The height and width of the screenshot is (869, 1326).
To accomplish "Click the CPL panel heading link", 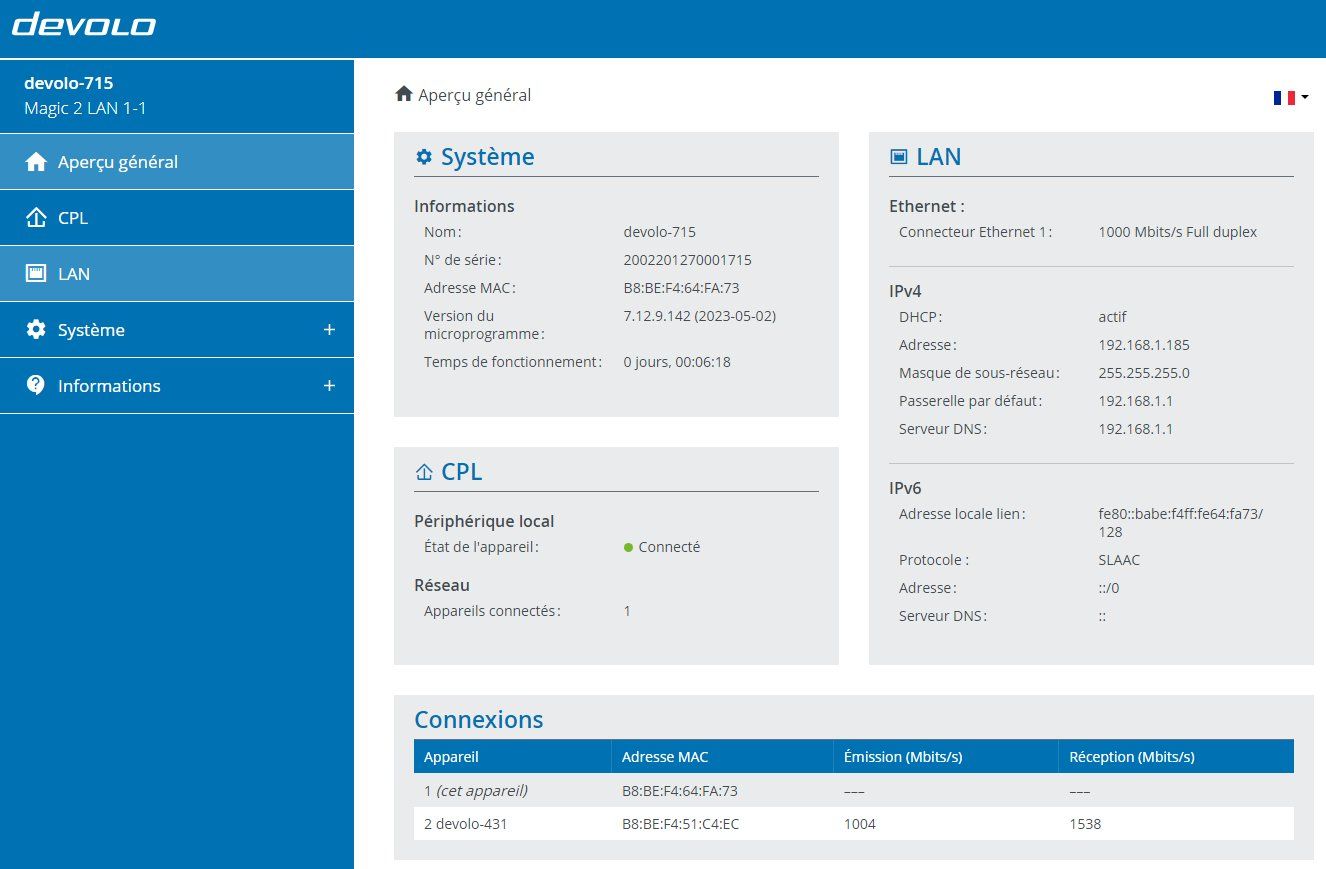I will coord(461,472).
